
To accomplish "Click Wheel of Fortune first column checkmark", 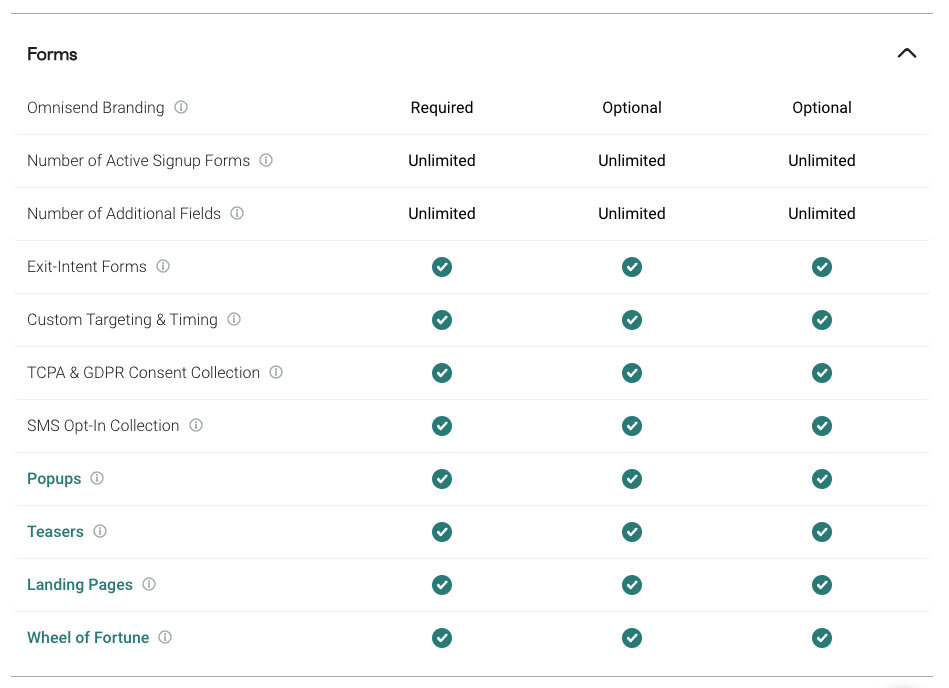I will click(x=442, y=638).
